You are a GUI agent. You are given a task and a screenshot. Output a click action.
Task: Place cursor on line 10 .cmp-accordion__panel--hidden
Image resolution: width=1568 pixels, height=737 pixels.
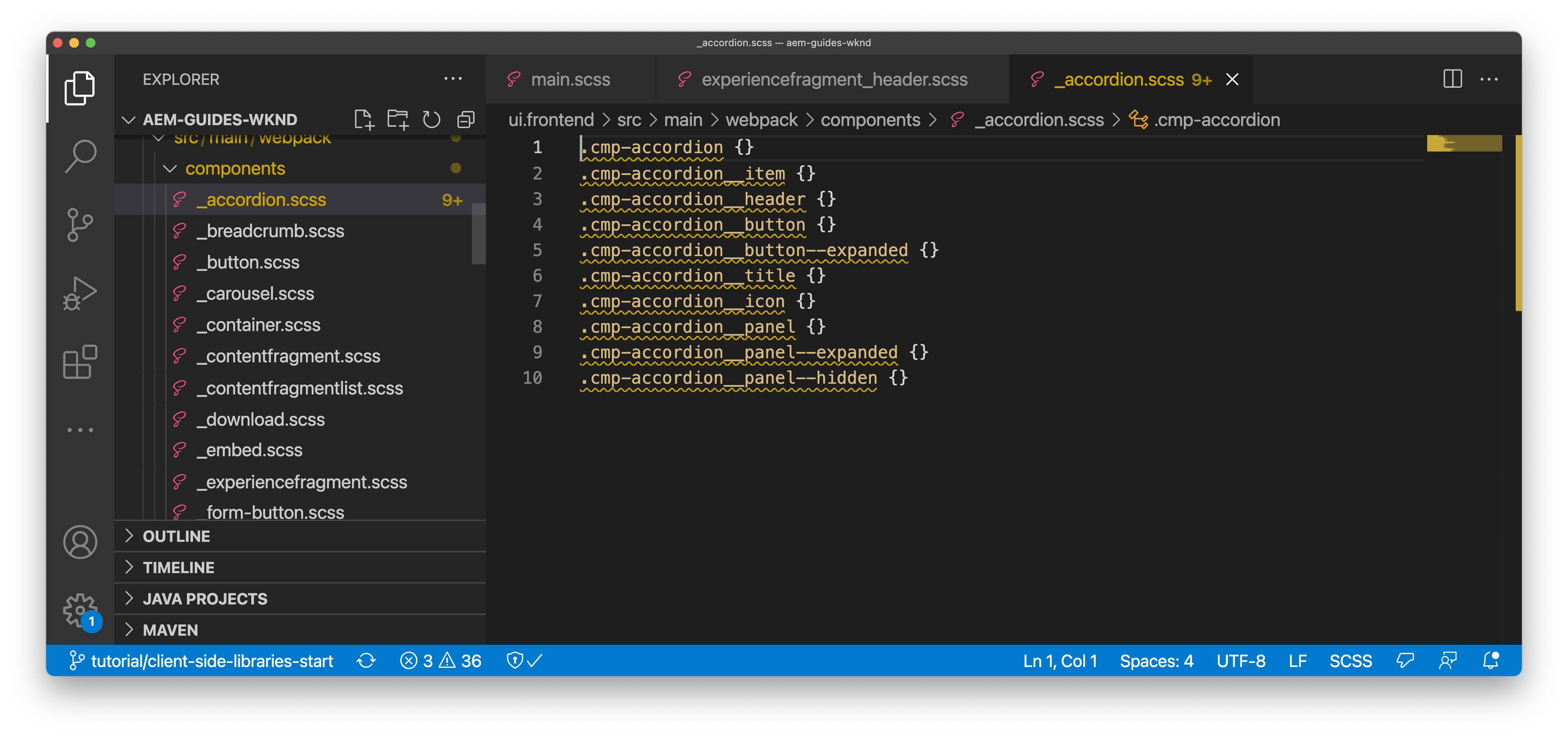coord(728,378)
